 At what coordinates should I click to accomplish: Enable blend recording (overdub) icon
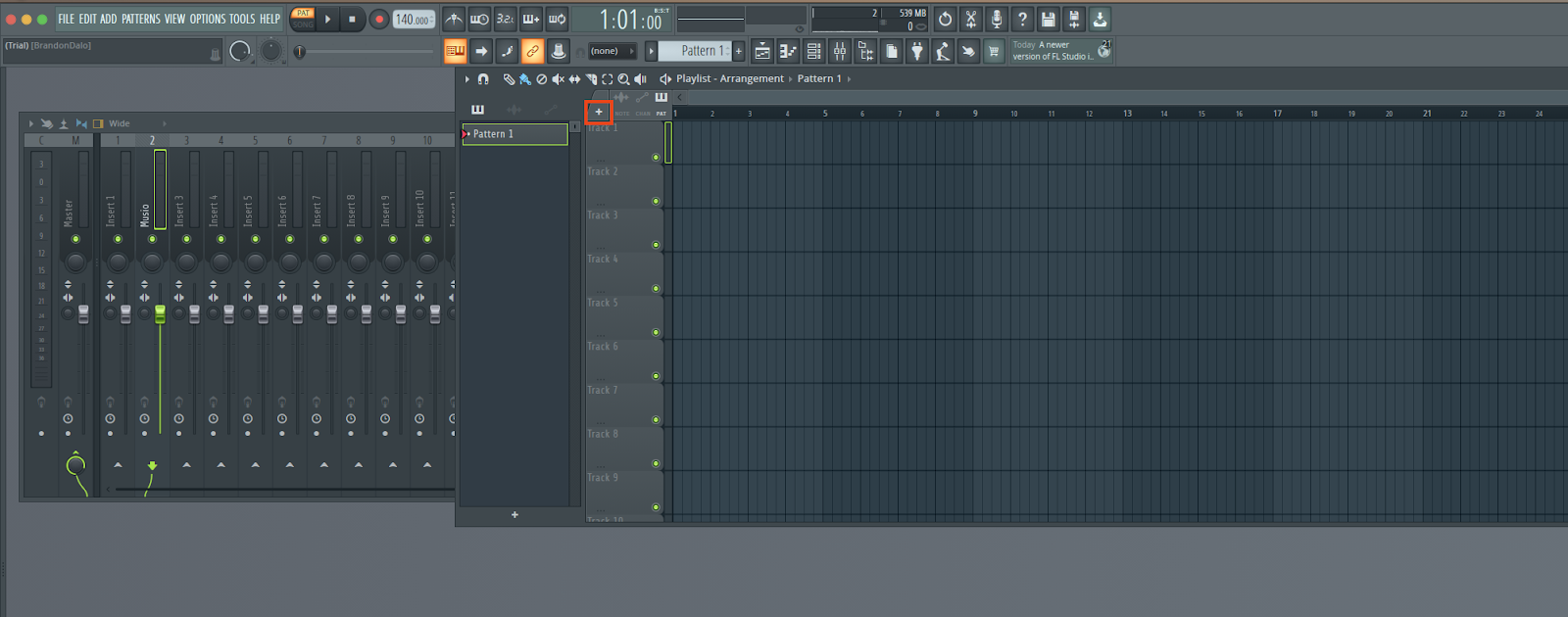coord(531,19)
